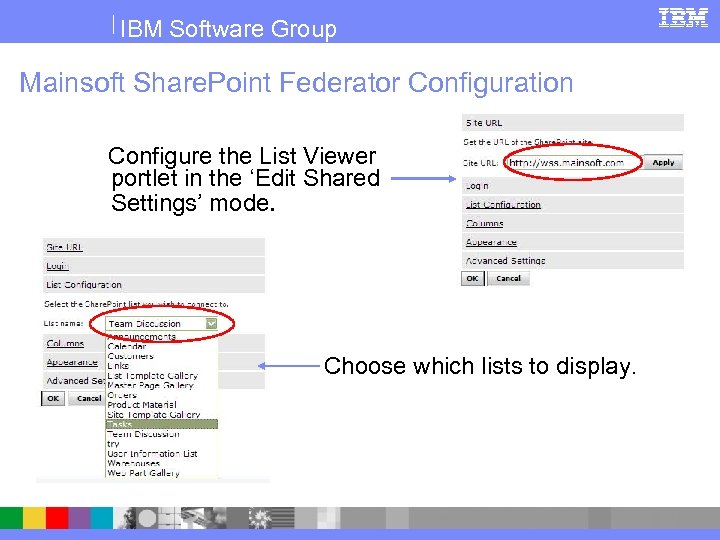The image size is (720, 540).
Task: Click OK button in left panel
Action: click(53, 398)
